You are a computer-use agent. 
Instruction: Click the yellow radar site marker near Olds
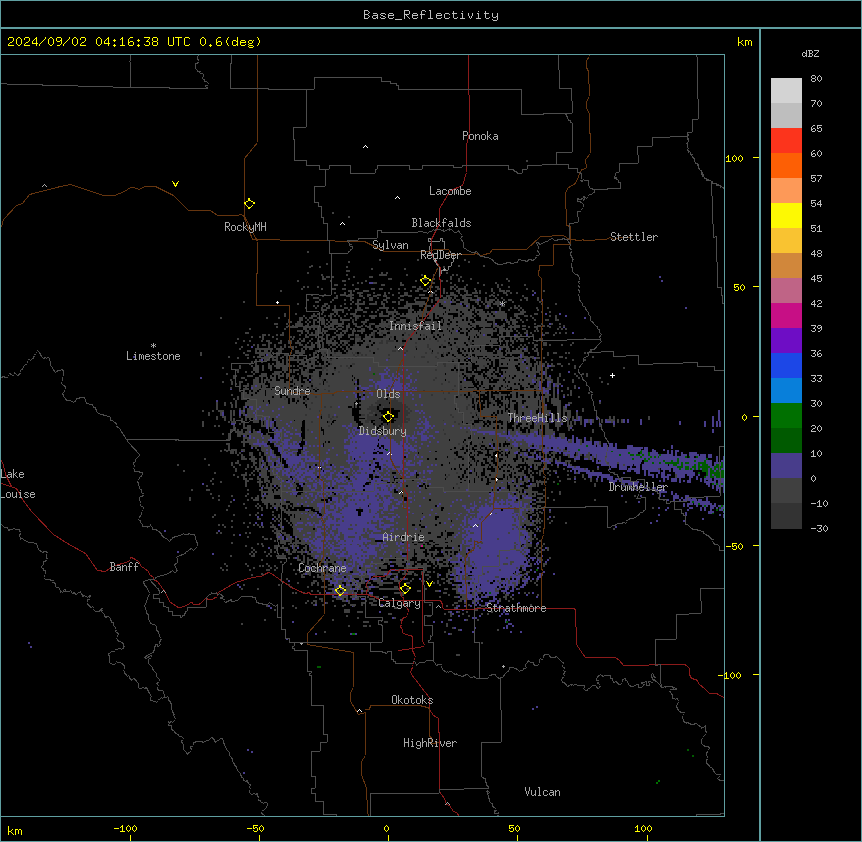388,417
